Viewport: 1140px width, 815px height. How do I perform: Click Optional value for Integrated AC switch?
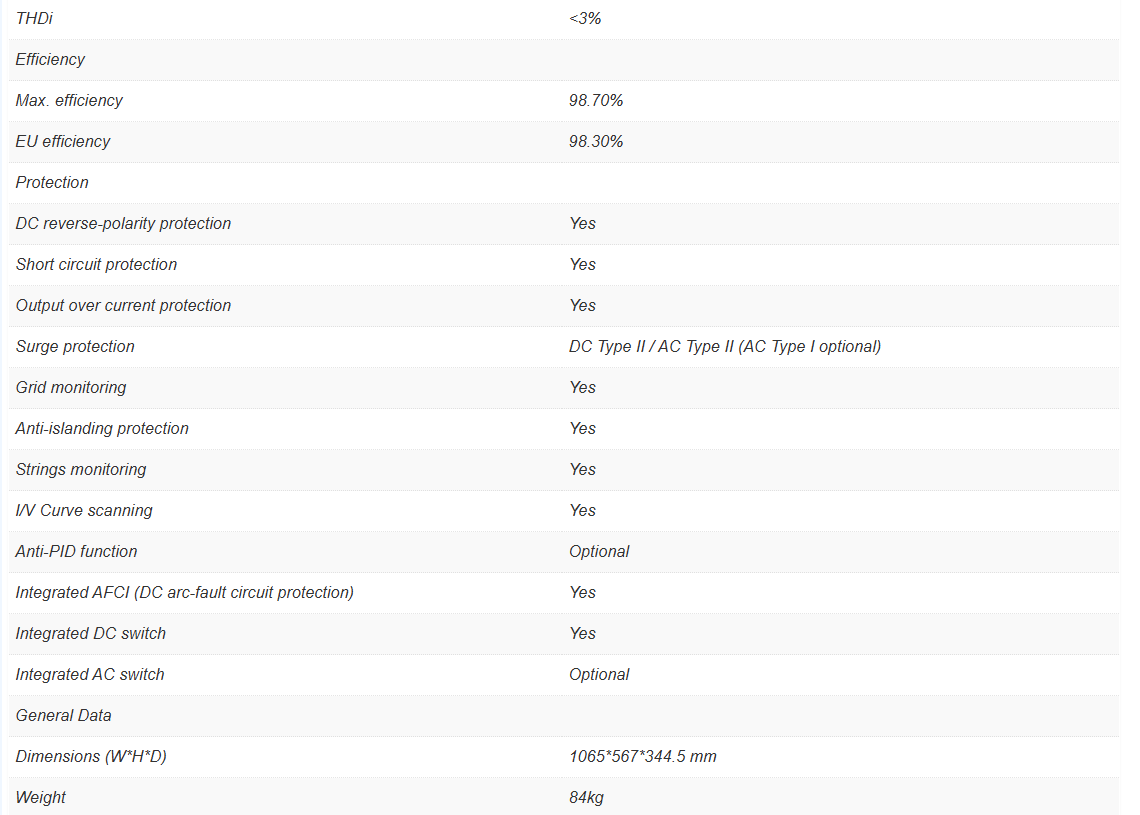[599, 674]
